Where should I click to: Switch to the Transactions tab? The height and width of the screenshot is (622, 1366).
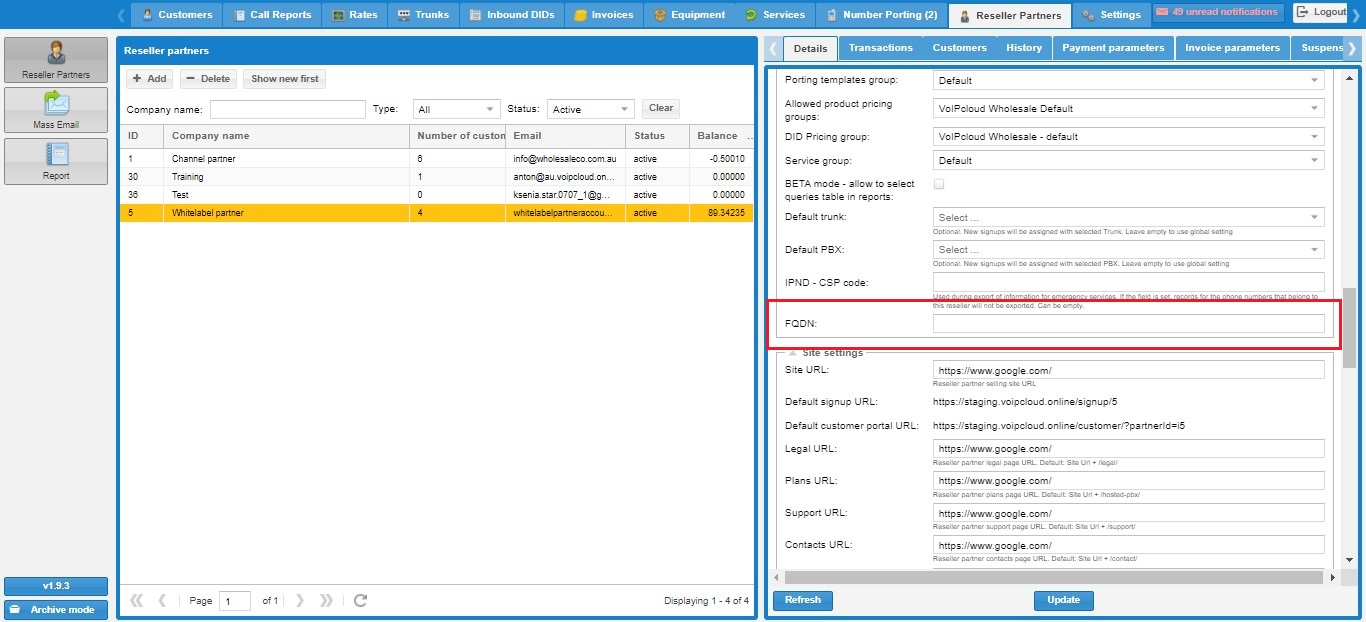click(x=880, y=48)
